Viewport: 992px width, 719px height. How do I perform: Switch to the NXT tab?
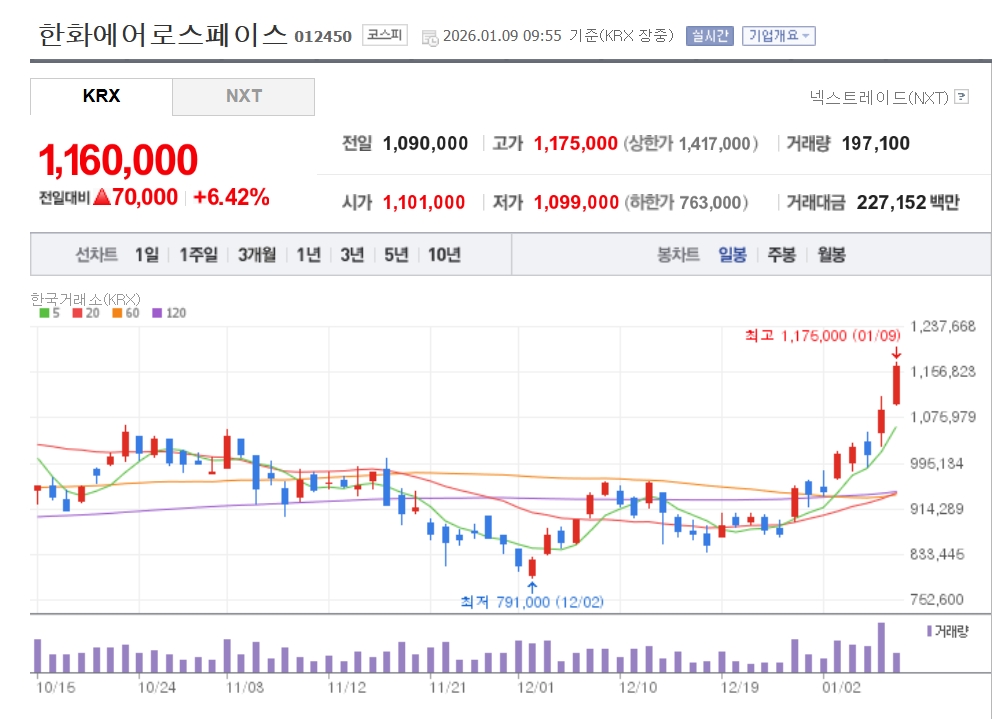(x=244, y=96)
